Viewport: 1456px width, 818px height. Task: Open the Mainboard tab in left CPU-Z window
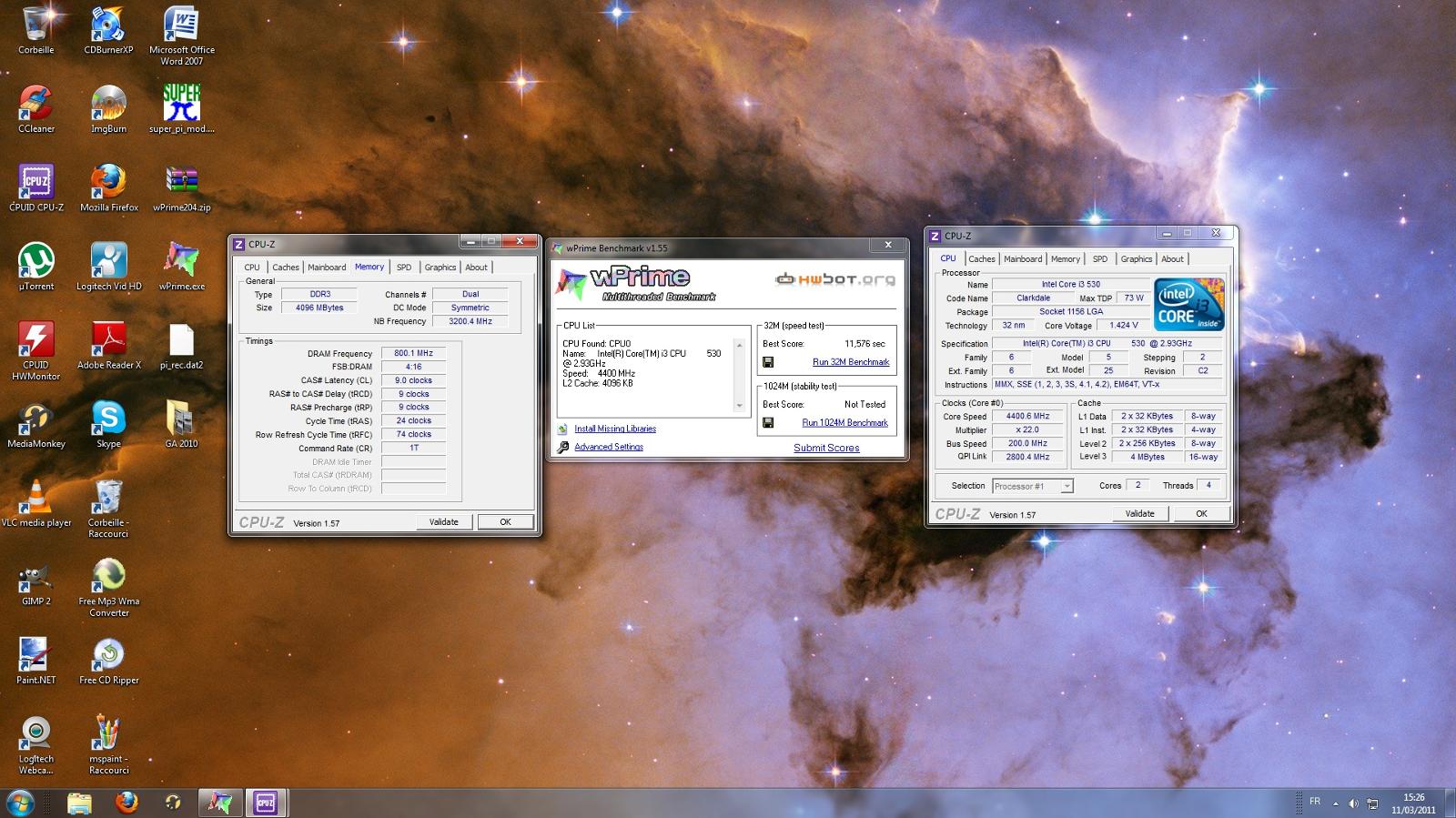click(327, 268)
